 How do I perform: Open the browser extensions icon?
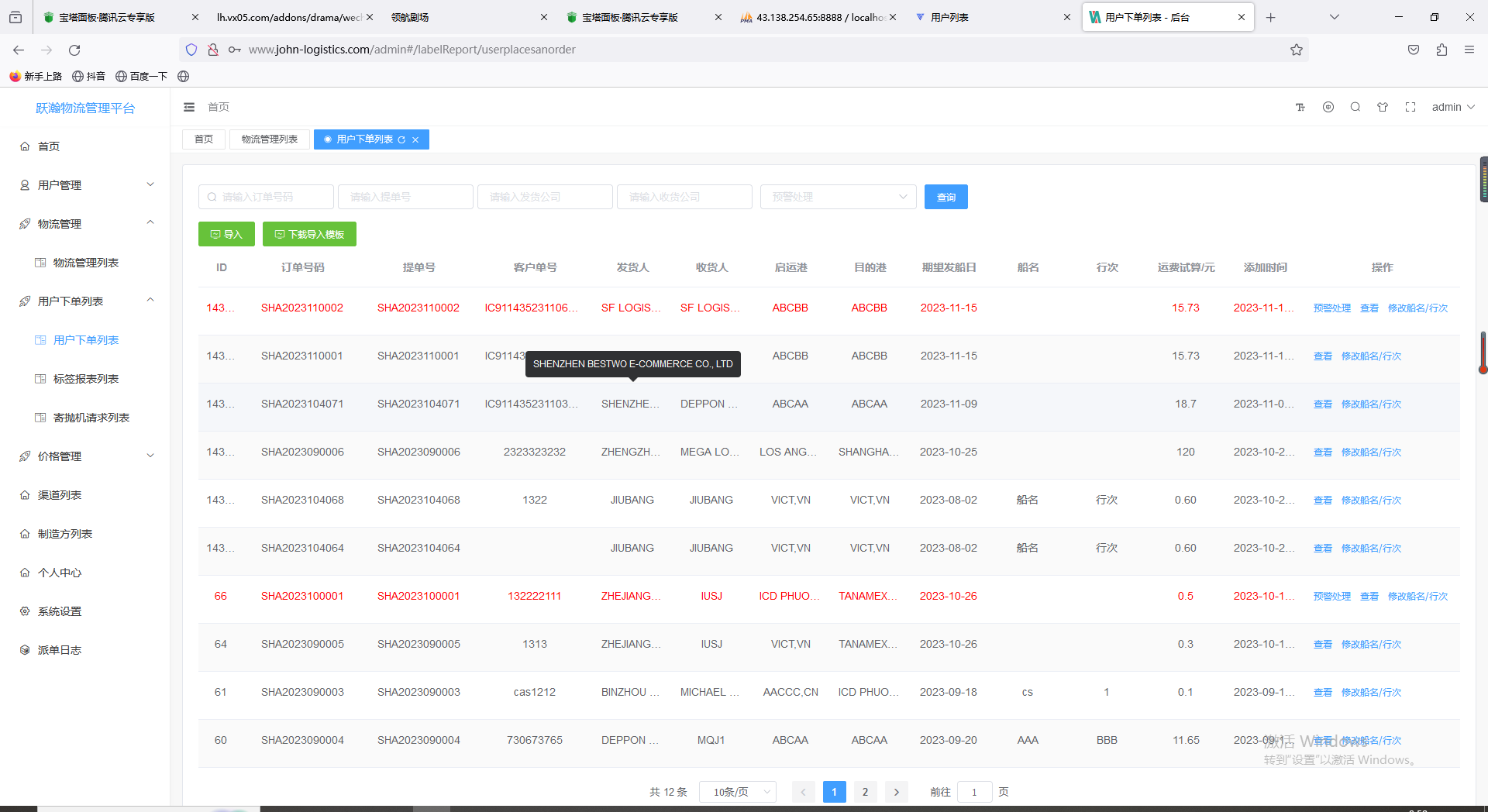(x=1441, y=50)
